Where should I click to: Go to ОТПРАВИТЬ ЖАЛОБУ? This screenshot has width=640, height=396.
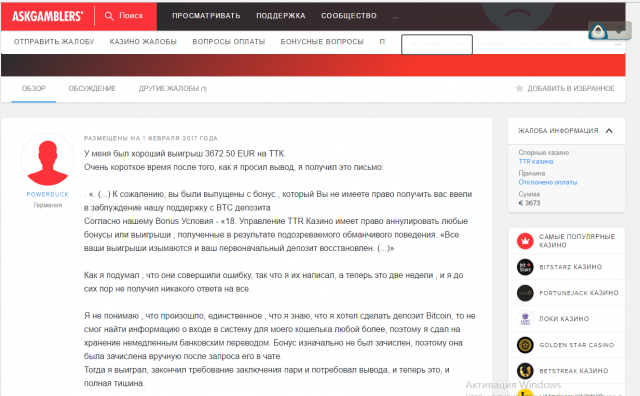pos(54,42)
